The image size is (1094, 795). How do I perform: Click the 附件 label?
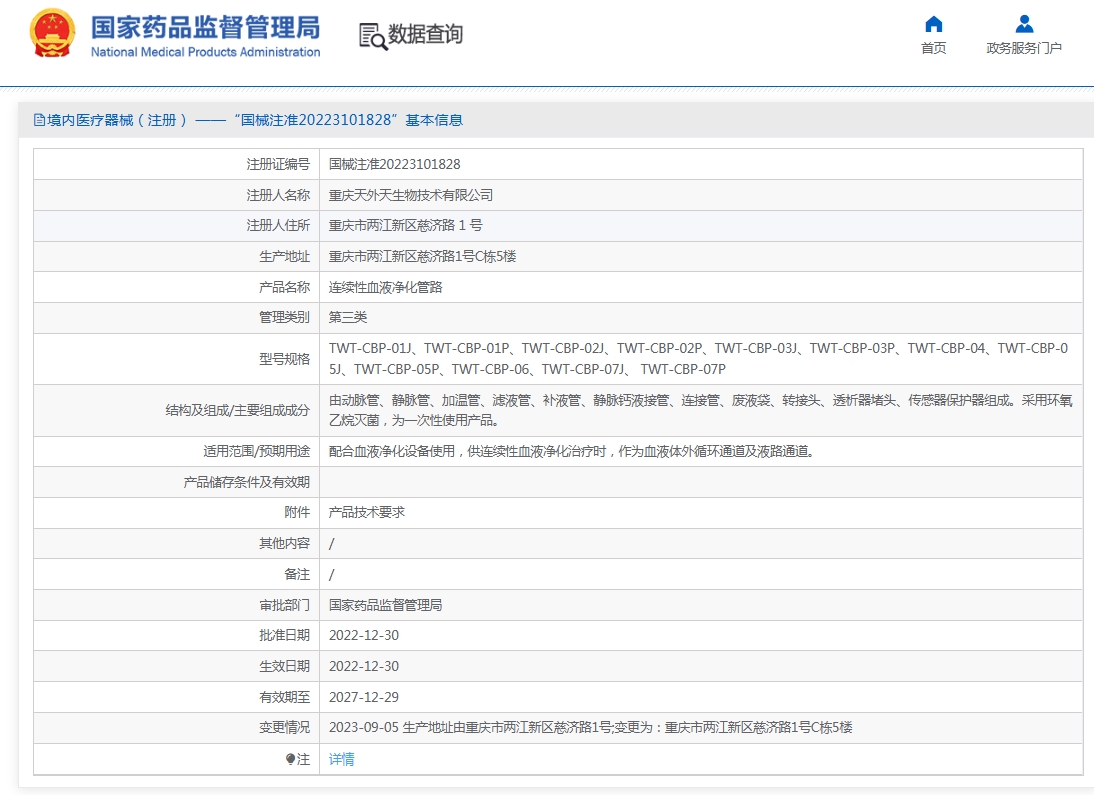click(297, 512)
